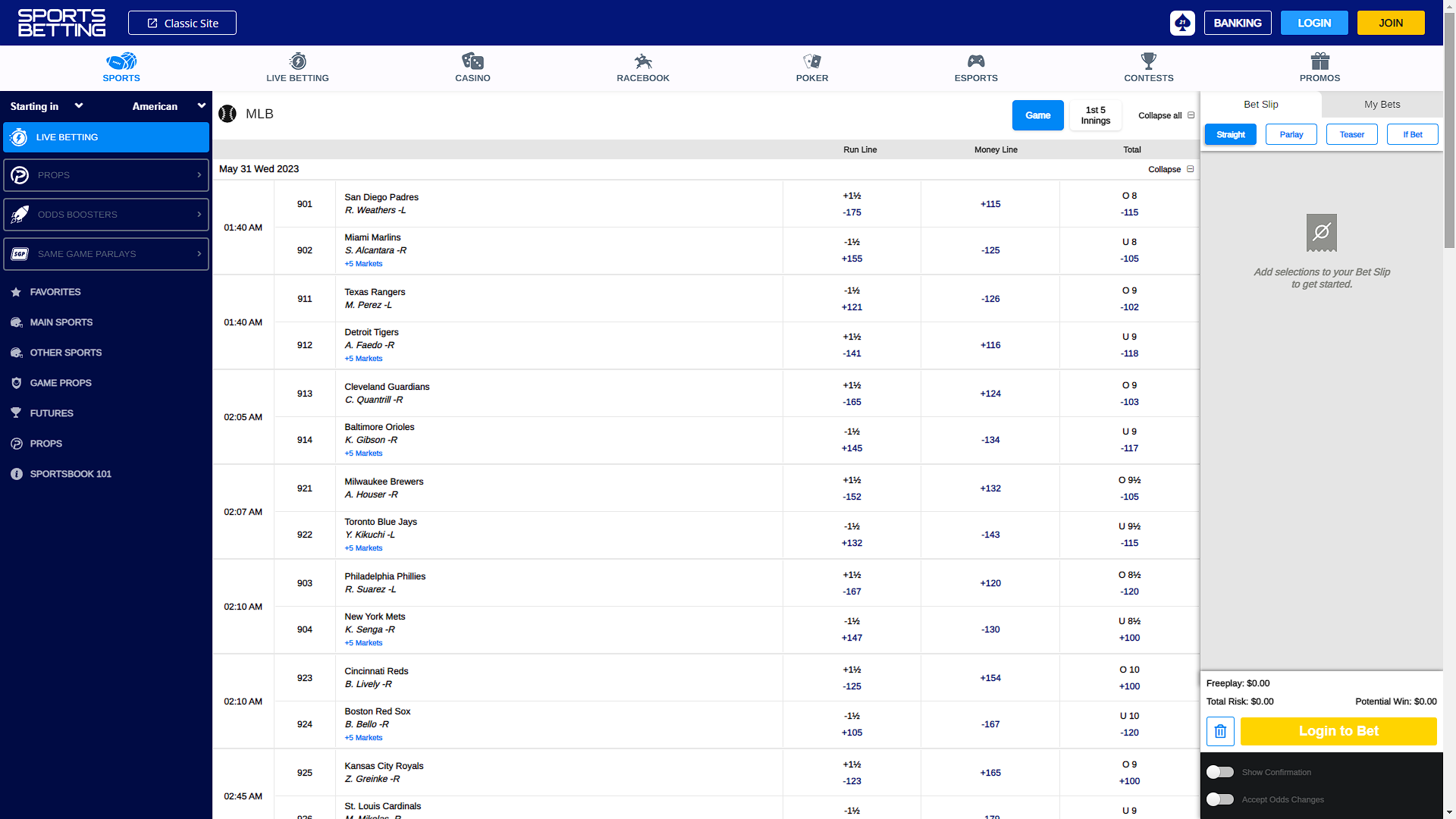
Task: Go to Poker cards icon
Action: pos(812,61)
